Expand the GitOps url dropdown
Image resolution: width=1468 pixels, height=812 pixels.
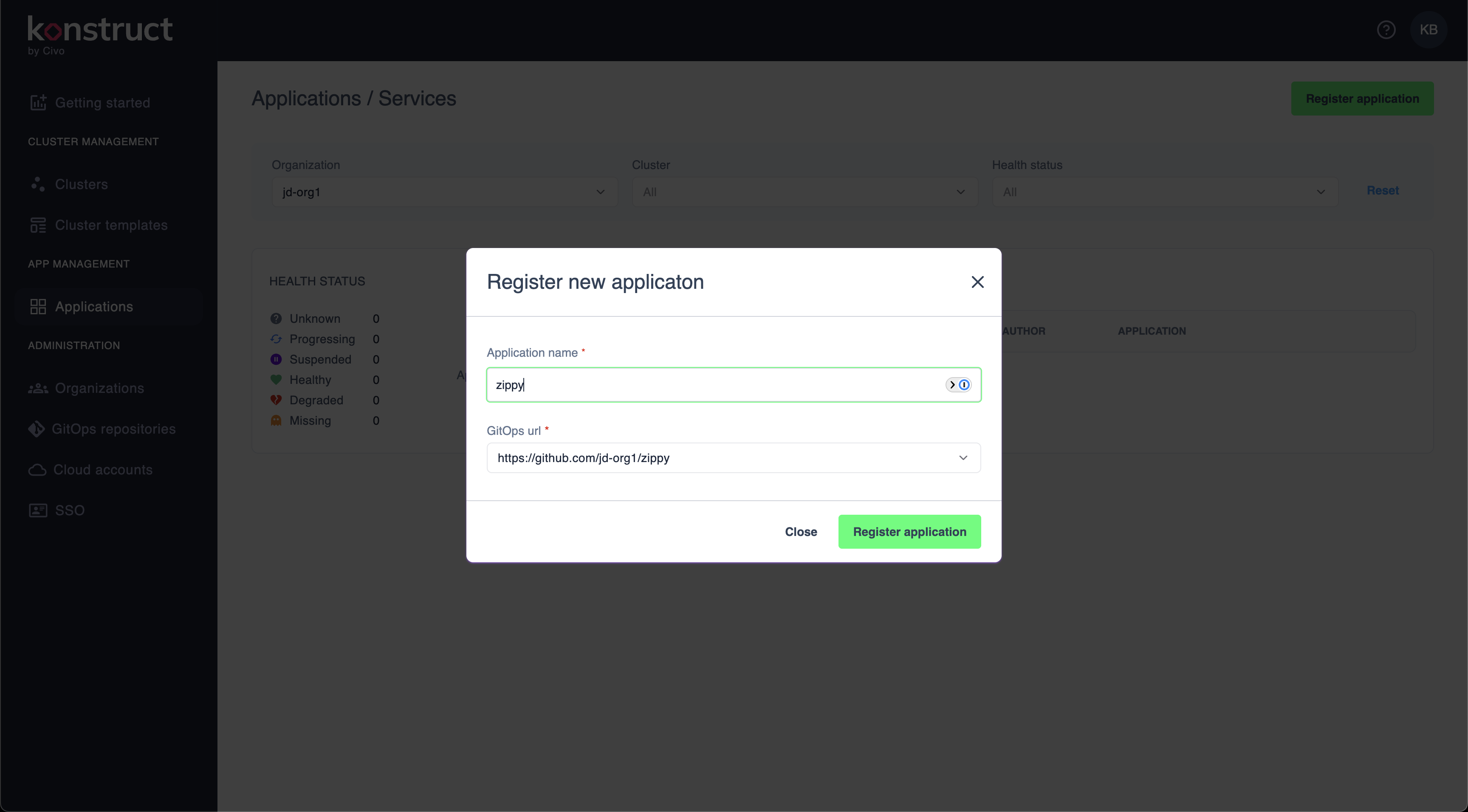[963, 457]
